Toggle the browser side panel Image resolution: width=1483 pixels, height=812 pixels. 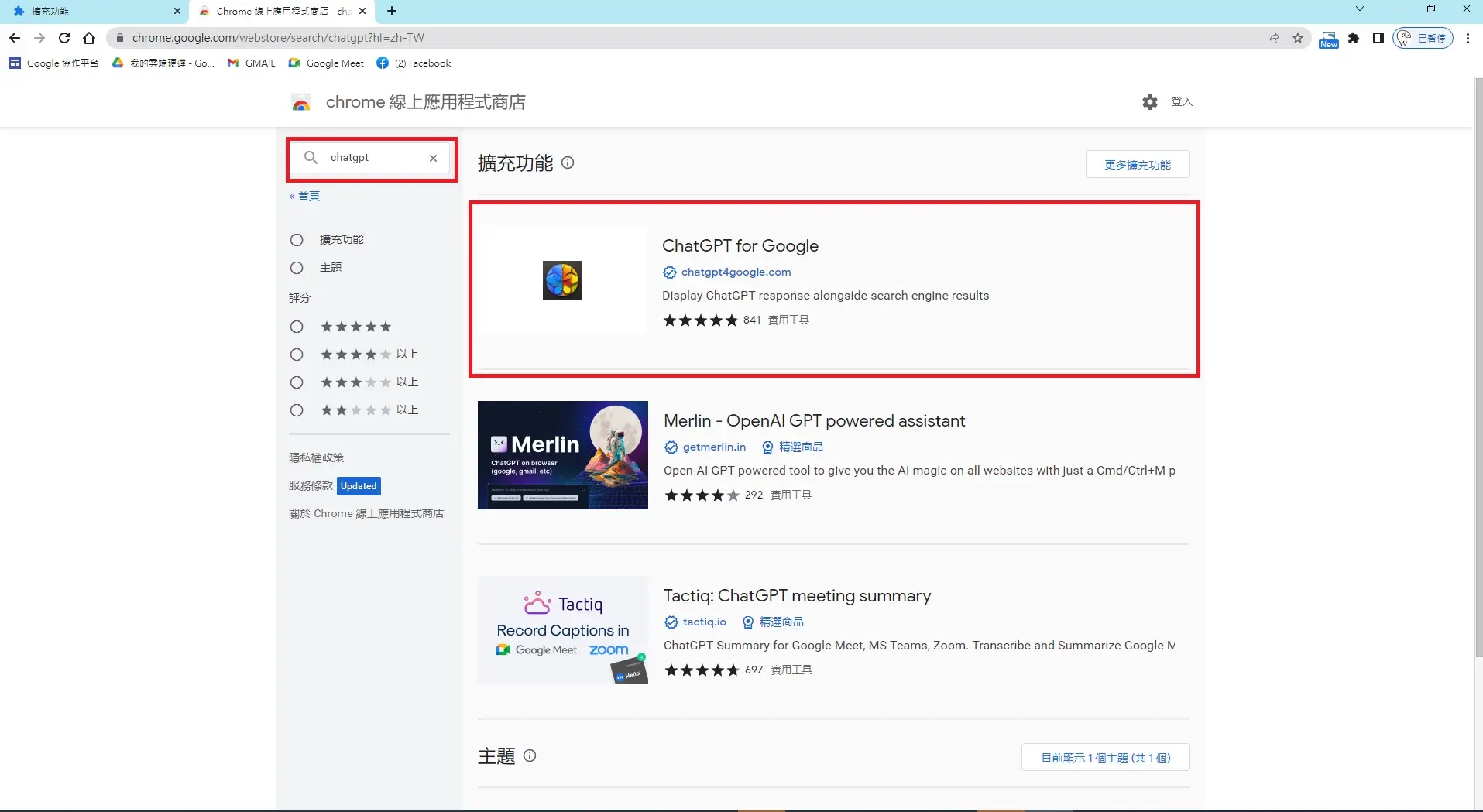tap(1378, 38)
